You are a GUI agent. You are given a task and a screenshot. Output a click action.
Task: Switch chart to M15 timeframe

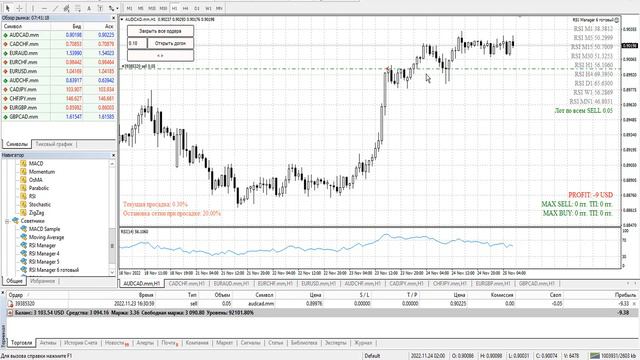152,8
